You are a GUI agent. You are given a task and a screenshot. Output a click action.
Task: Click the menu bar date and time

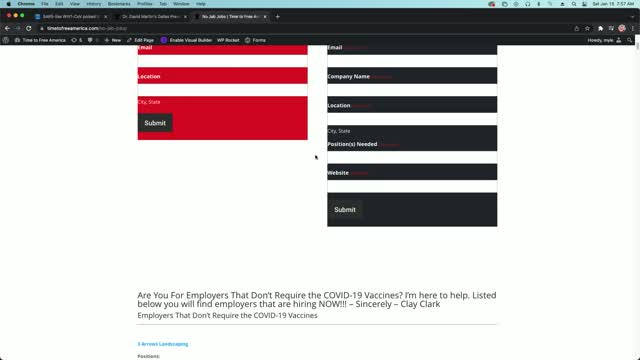[613, 4]
